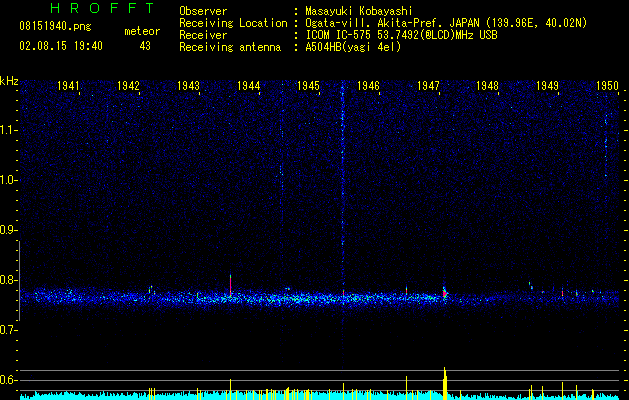Click time marker 1948
The height and width of the screenshot is (400, 629).
(x=487, y=85)
